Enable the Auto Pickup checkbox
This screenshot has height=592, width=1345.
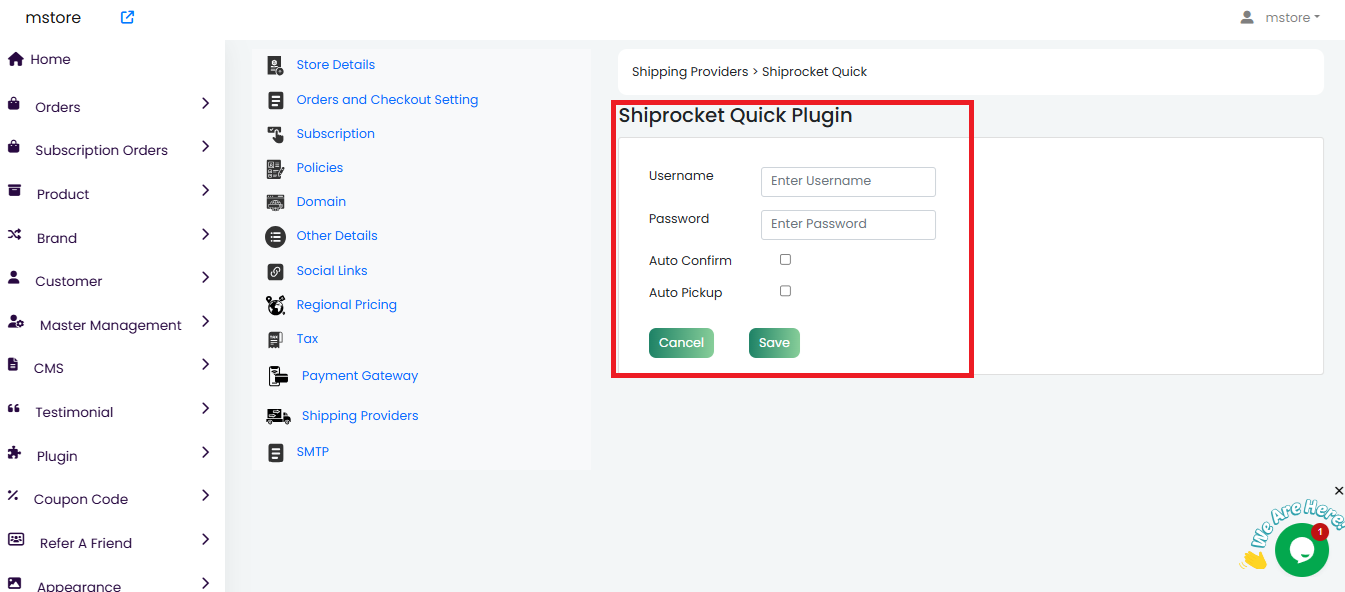[785, 291]
